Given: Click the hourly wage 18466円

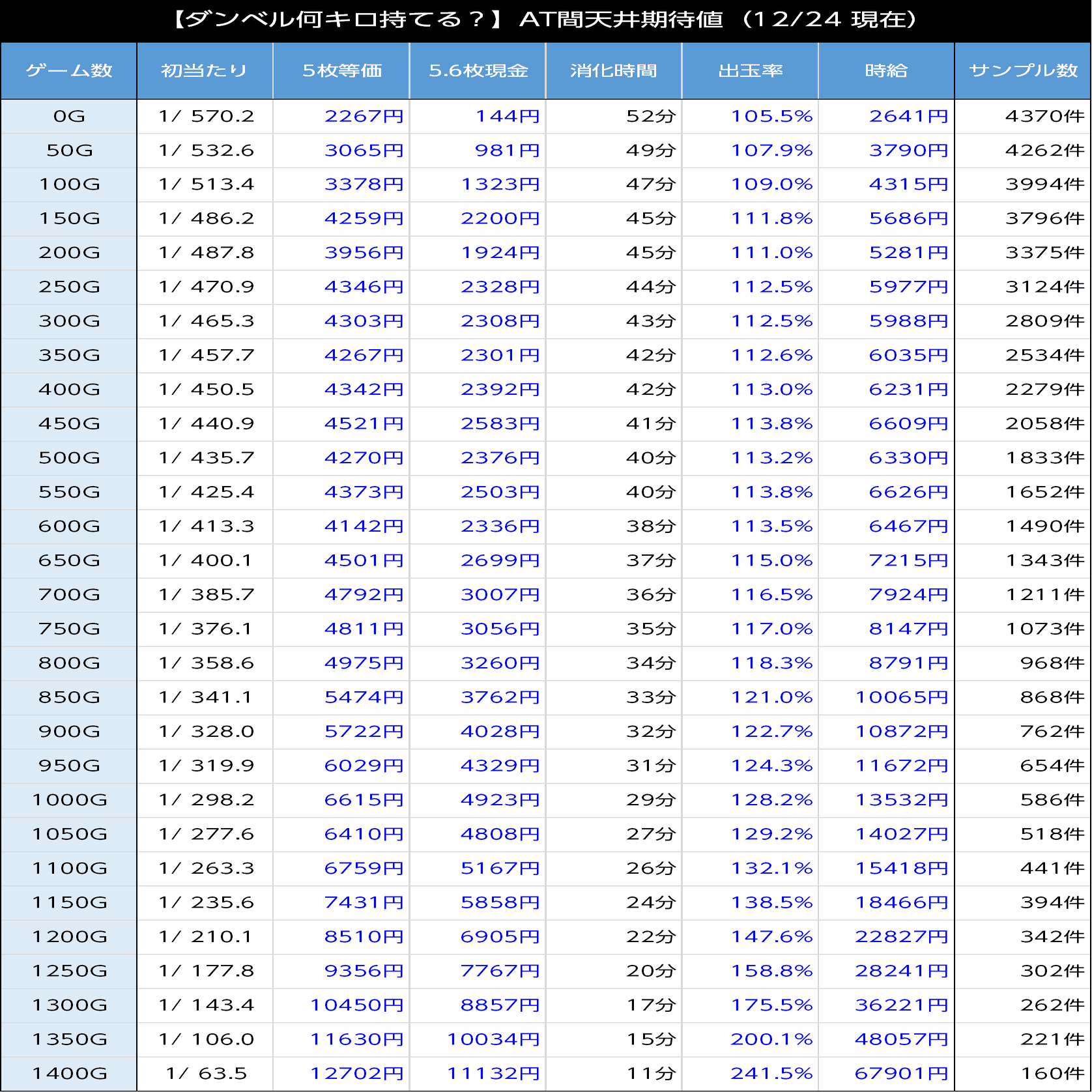Looking at the screenshot, I should [902, 903].
